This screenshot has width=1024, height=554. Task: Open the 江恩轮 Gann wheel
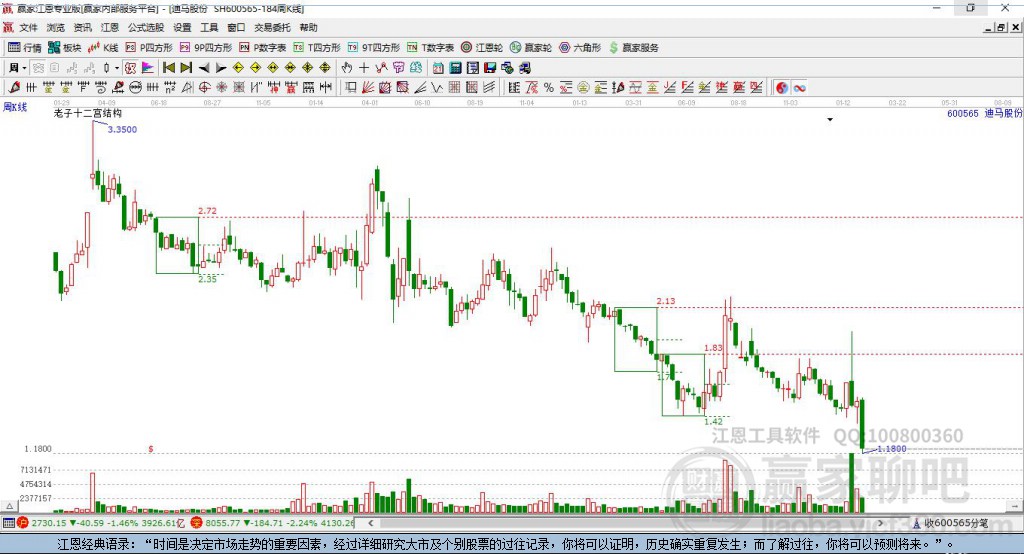(x=482, y=48)
